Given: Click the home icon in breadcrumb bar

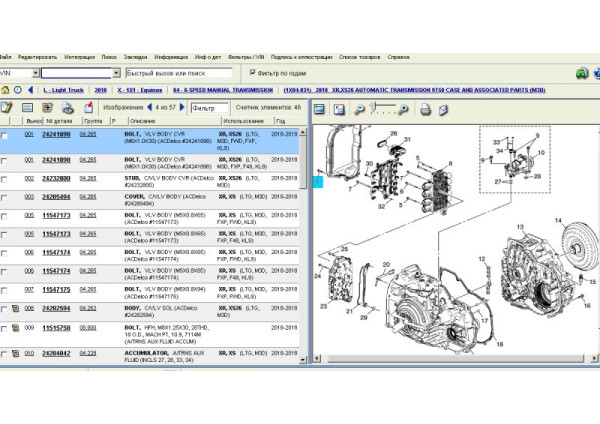Looking at the screenshot, I should [x=6, y=89].
